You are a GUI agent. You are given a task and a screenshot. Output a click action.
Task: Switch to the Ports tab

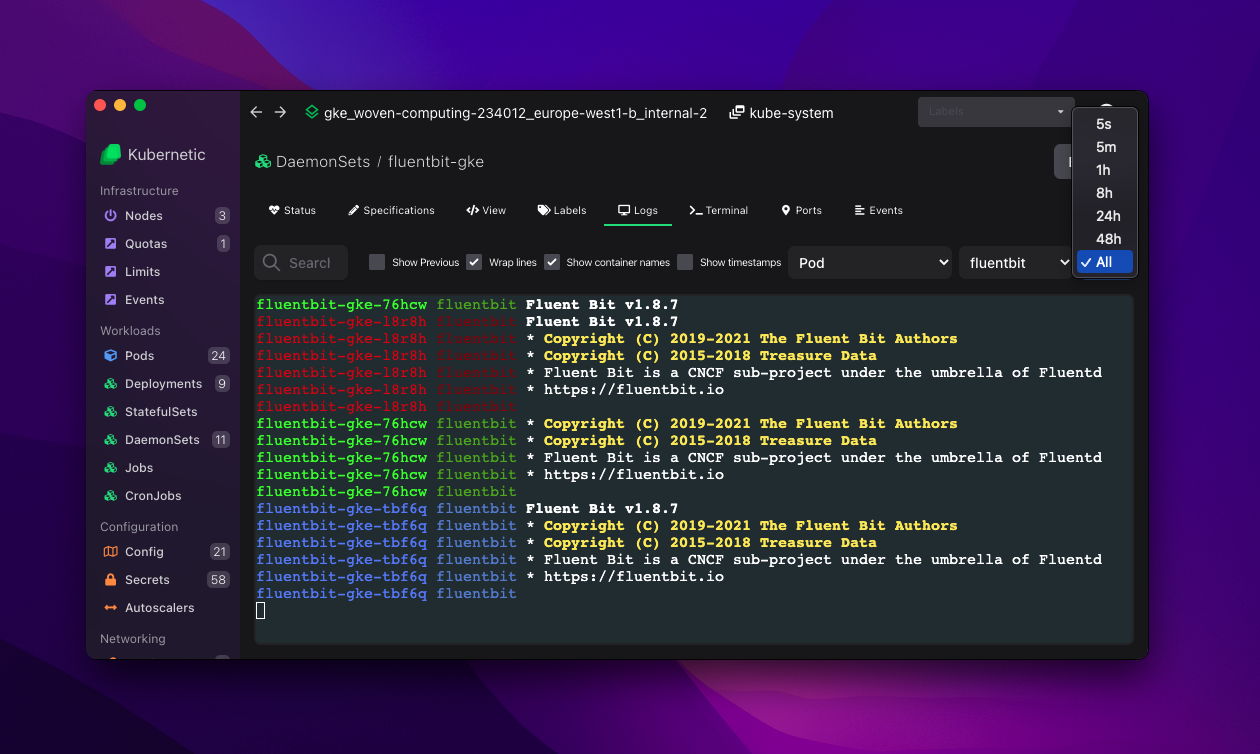click(801, 211)
